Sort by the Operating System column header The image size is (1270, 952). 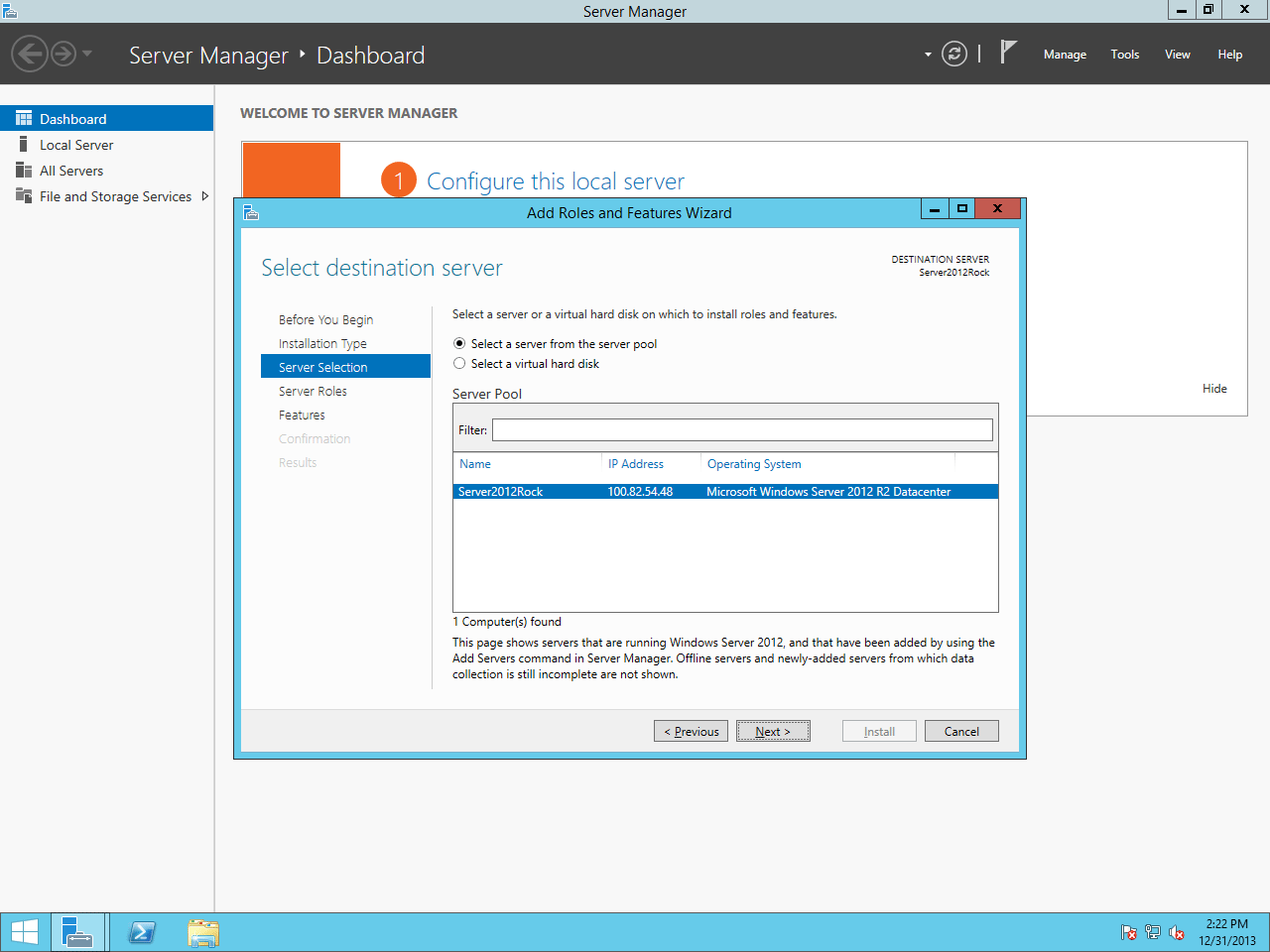pos(754,464)
